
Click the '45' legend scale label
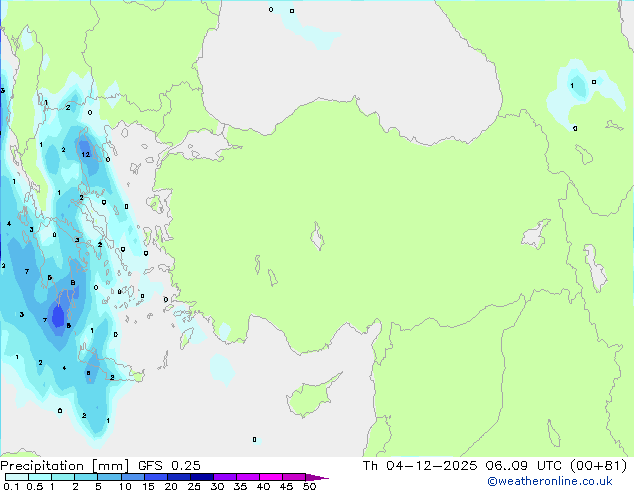pyautogui.click(x=286, y=486)
